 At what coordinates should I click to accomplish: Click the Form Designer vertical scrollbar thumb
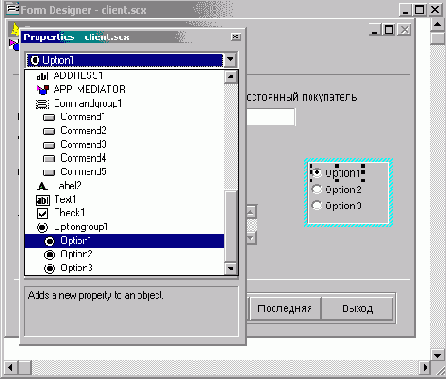(438, 38)
